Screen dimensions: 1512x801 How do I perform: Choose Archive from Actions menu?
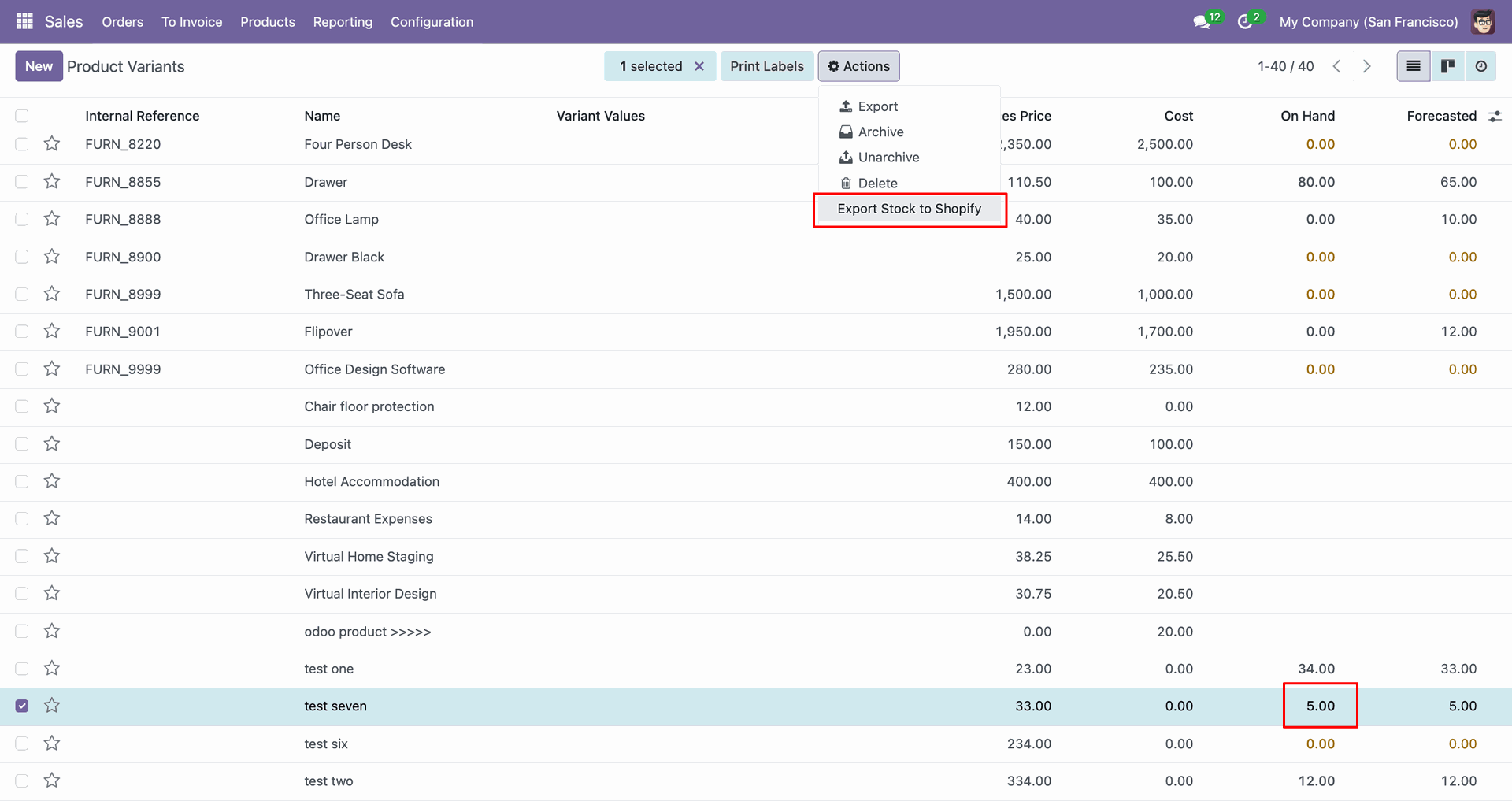coord(910,132)
